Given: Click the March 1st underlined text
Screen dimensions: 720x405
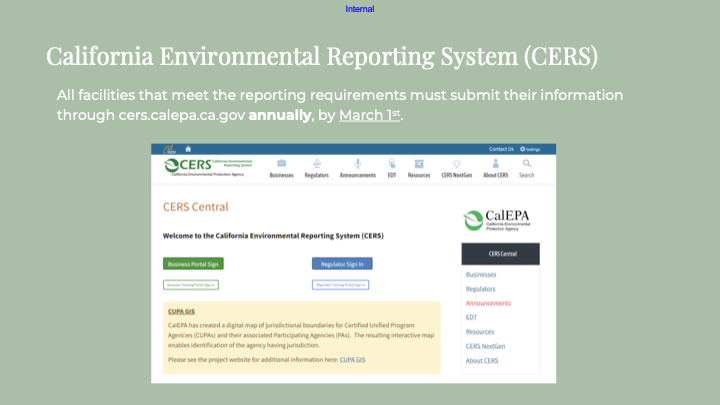Looking at the screenshot, I should pyautogui.click(x=370, y=115).
